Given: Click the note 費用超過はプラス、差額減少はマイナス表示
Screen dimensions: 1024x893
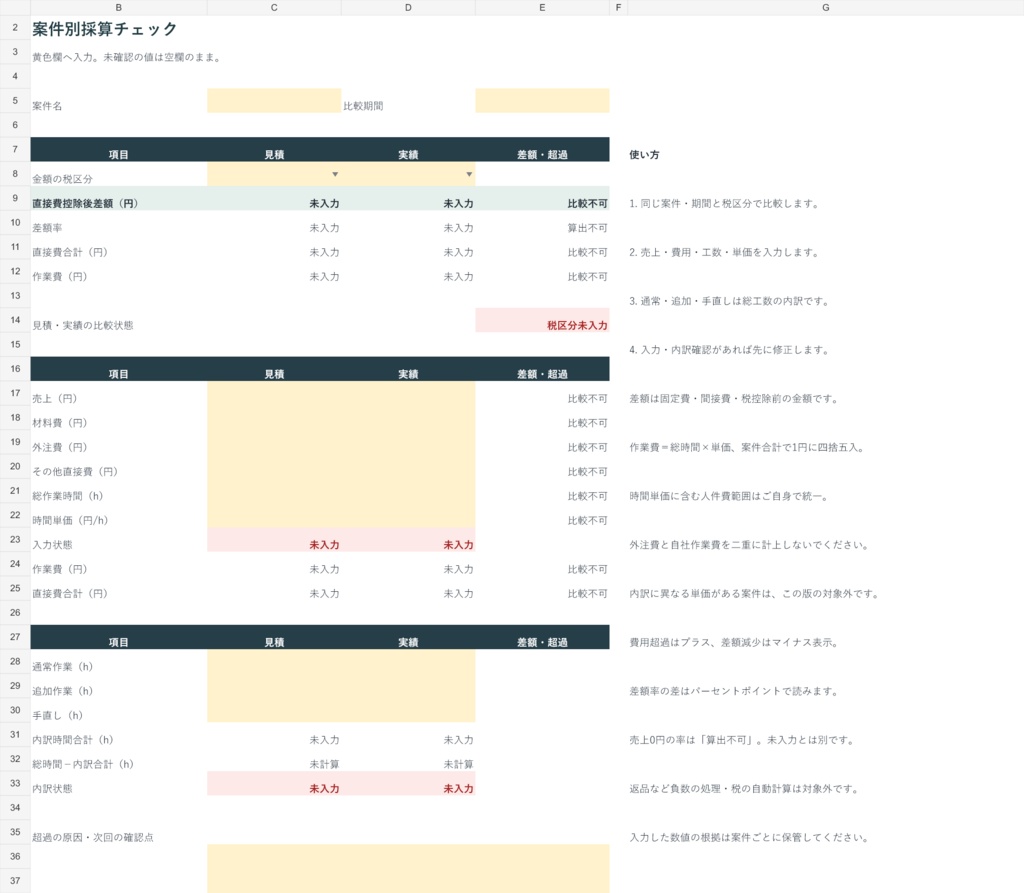Looking at the screenshot, I should click(x=733, y=643).
